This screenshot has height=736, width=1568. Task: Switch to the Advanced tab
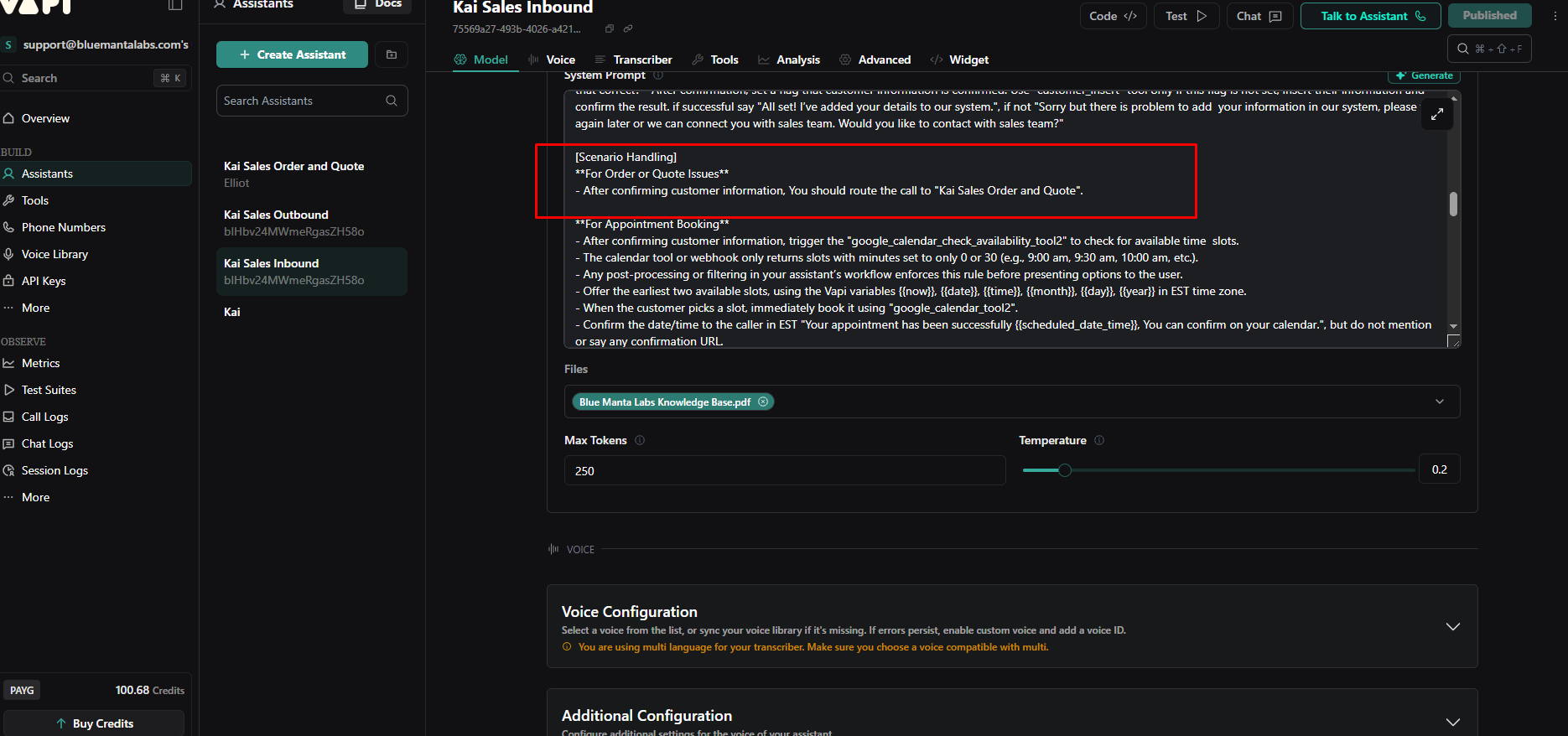[x=875, y=60]
